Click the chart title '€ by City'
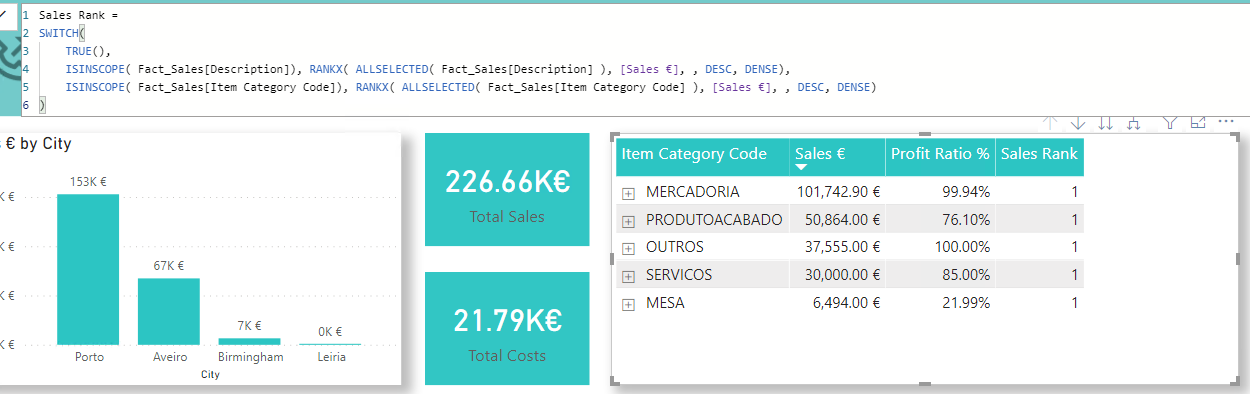 [x=38, y=144]
